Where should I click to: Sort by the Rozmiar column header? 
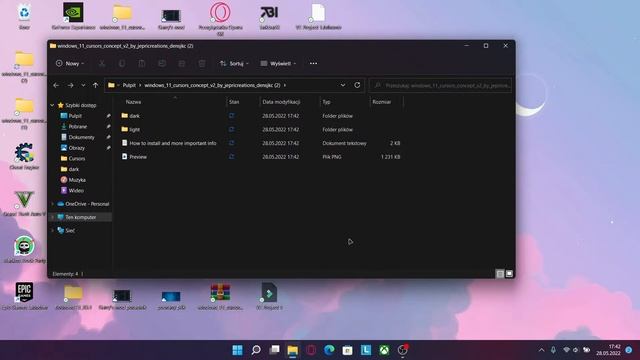[x=382, y=102]
